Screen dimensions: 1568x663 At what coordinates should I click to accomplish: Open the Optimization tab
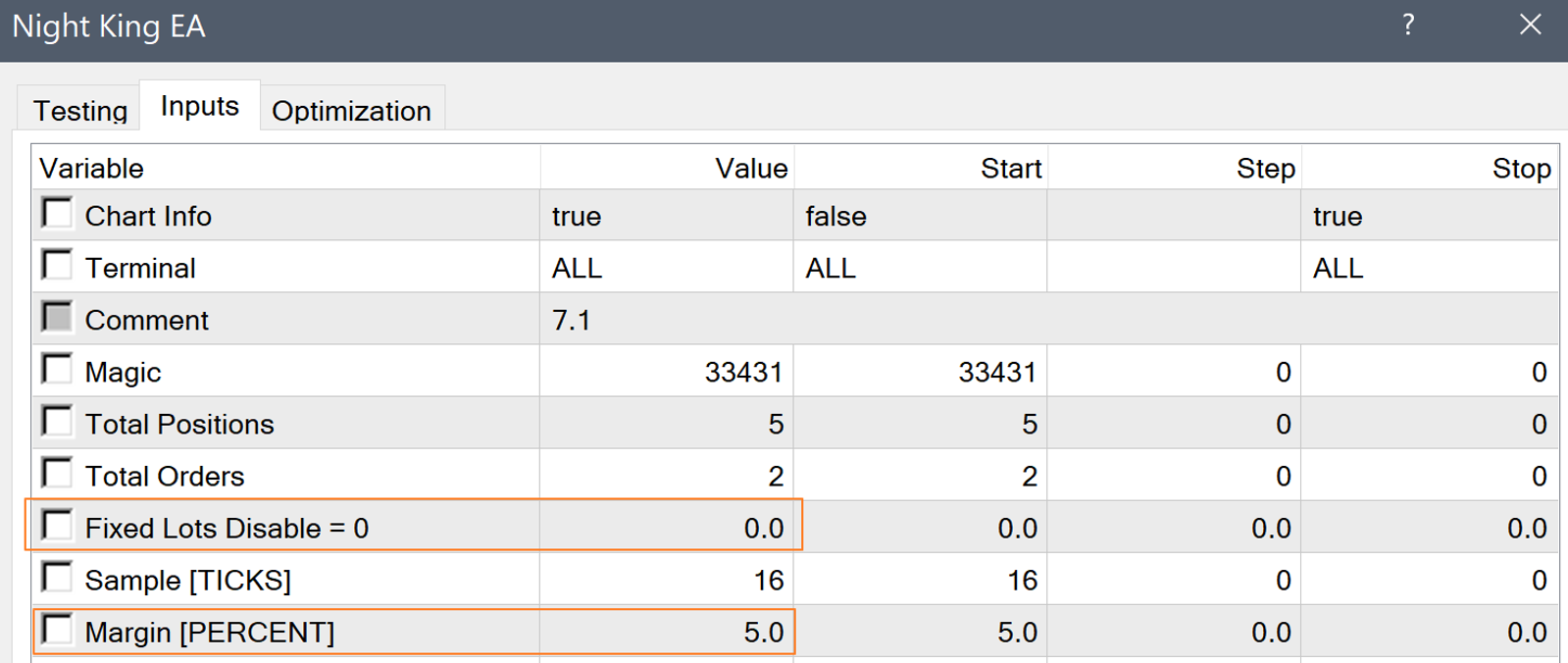point(351,111)
